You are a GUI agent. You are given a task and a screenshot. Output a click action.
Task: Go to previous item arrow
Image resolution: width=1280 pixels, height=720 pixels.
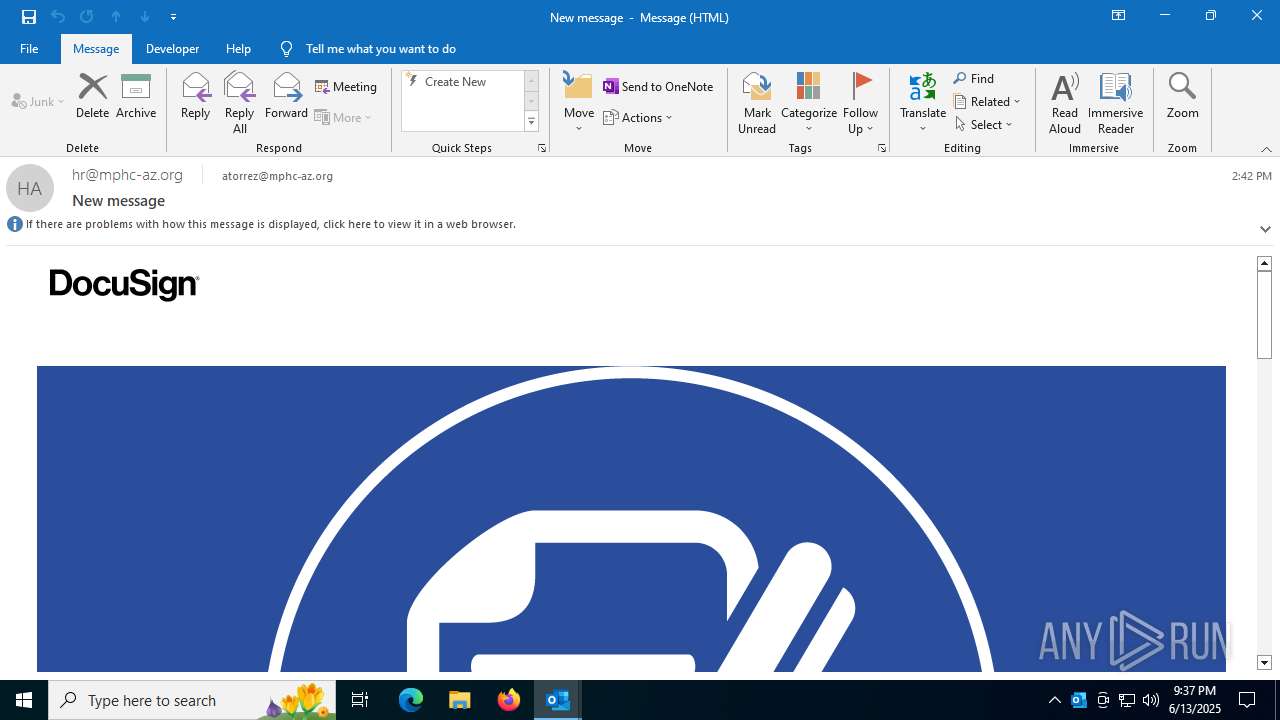click(116, 17)
